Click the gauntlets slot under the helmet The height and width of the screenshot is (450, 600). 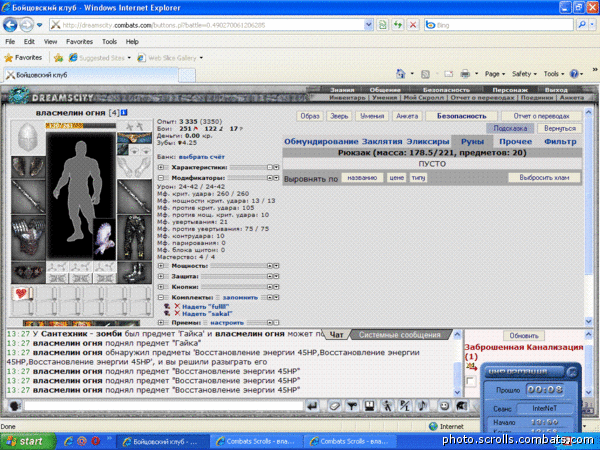(x=28, y=167)
